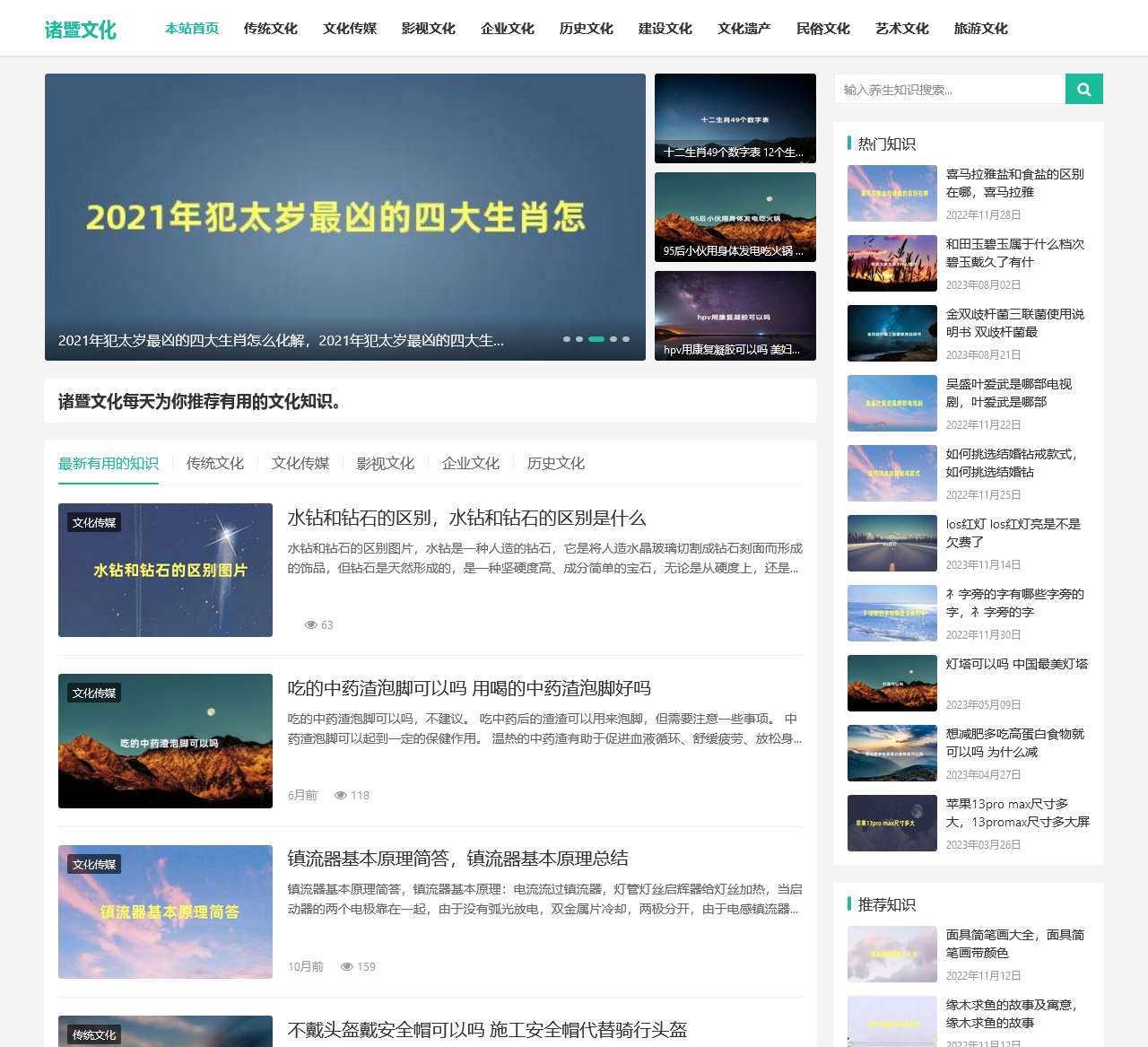Open hot article 想减肥多吃高蛋白食物

1015,743
